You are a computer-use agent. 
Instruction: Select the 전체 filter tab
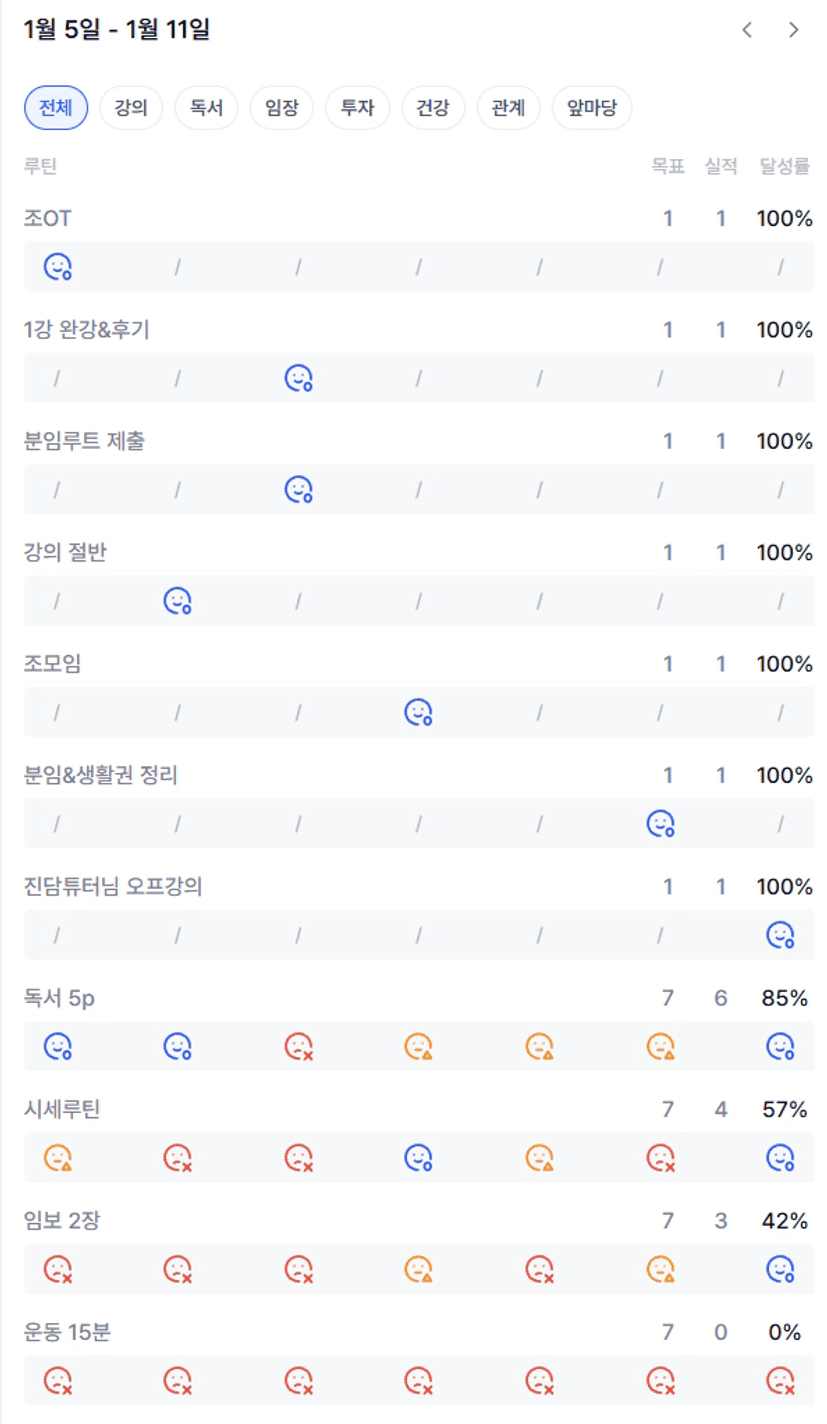click(x=56, y=108)
